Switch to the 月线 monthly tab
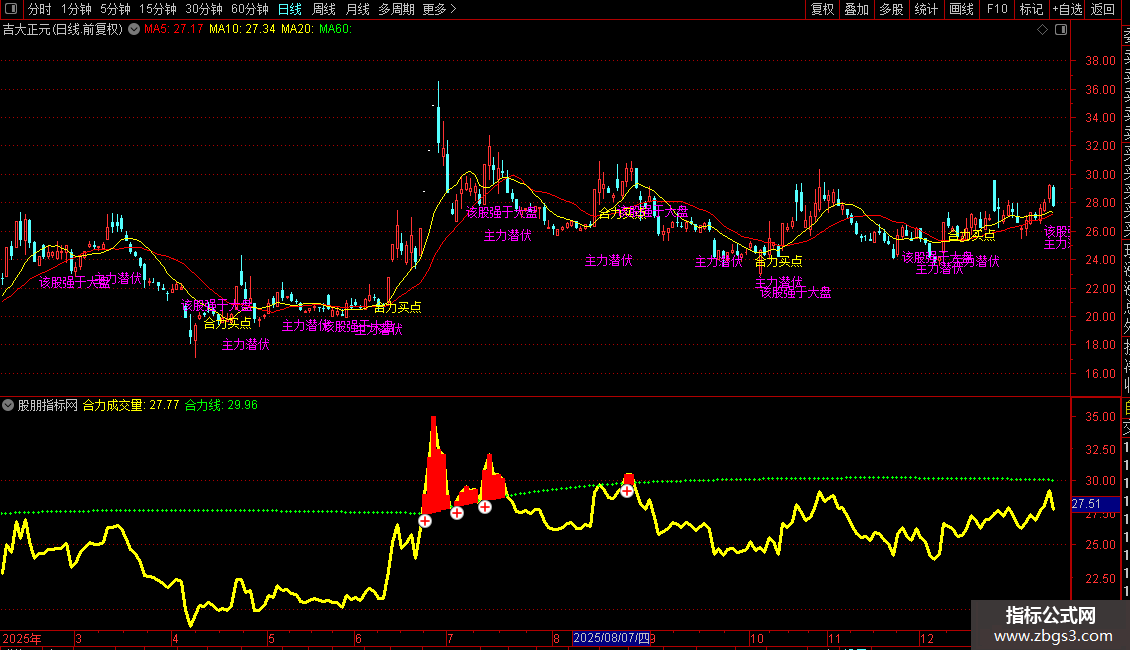This screenshot has height=650, width=1130. click(x=357, y=9)
